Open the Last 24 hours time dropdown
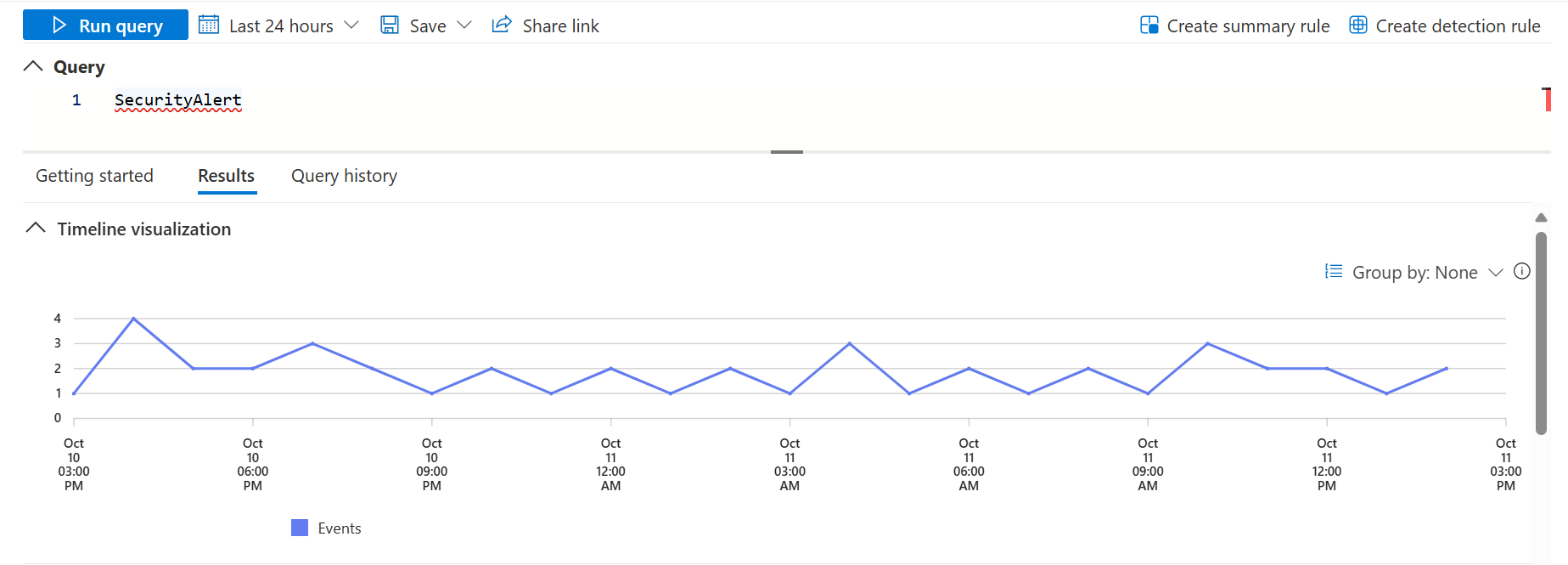Viewport: 1568px width, 565px height. click(x=351, y=25)
